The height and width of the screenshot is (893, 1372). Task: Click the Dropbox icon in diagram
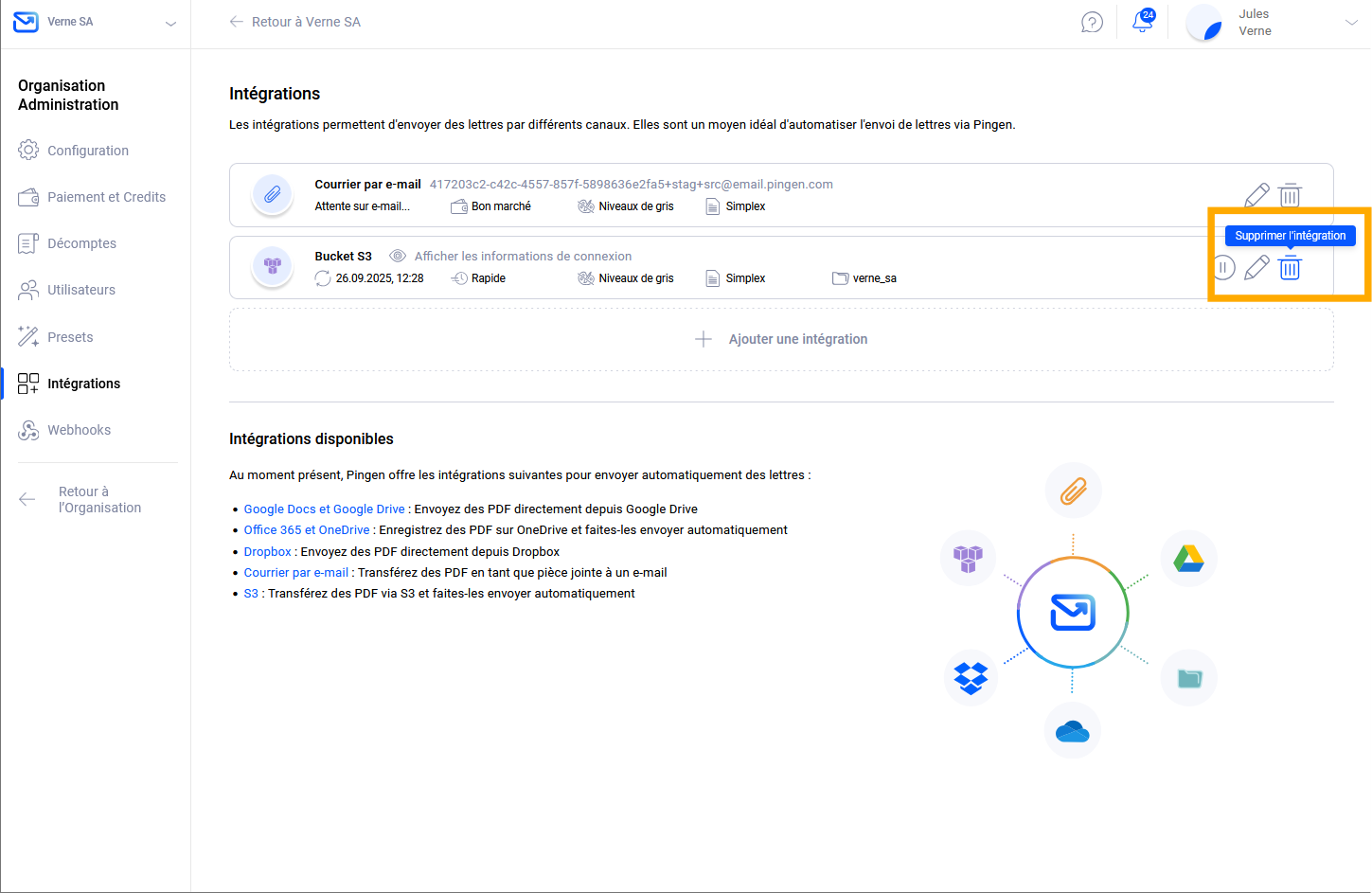click(971, 678)
